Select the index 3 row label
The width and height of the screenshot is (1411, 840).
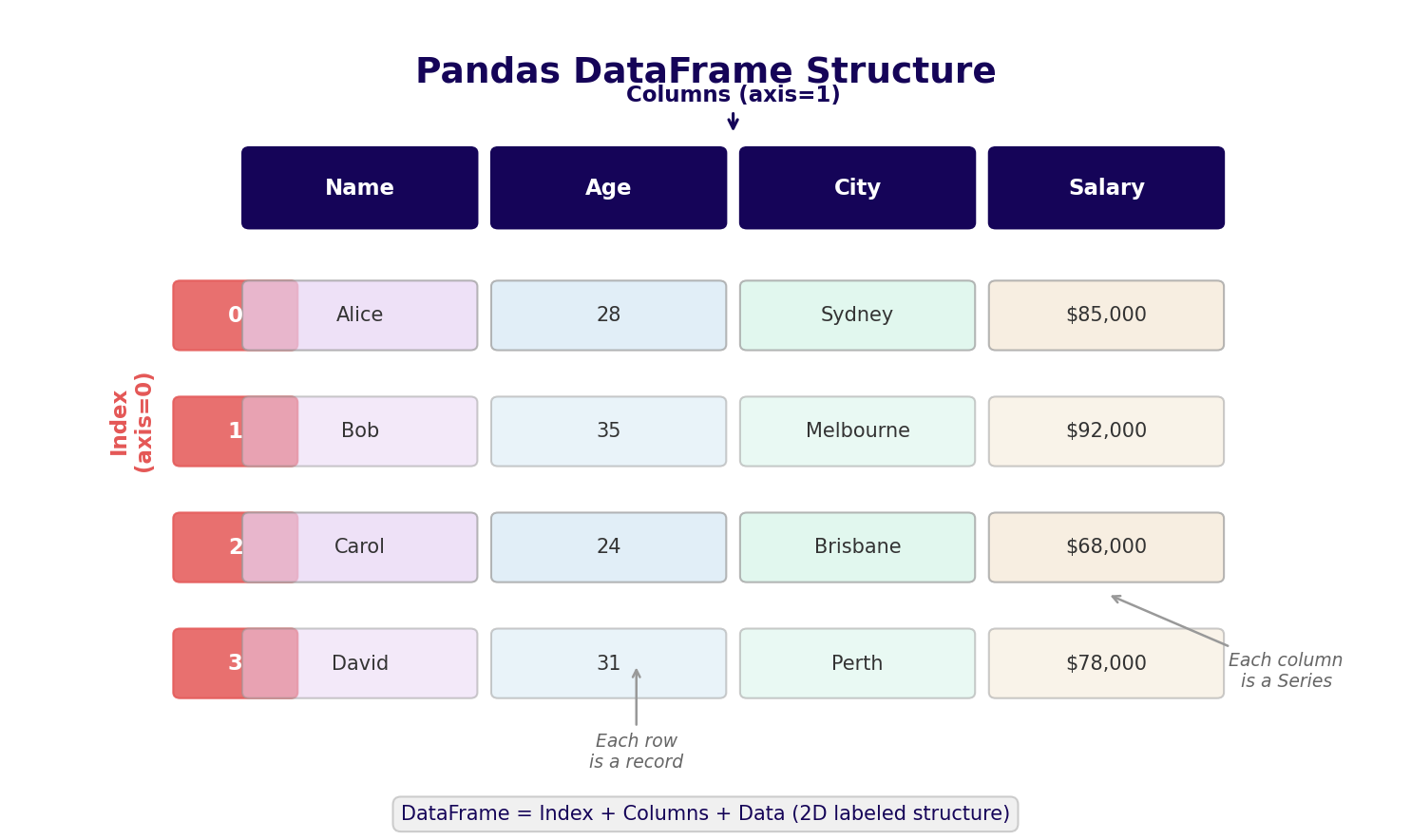tap(209, 663)
